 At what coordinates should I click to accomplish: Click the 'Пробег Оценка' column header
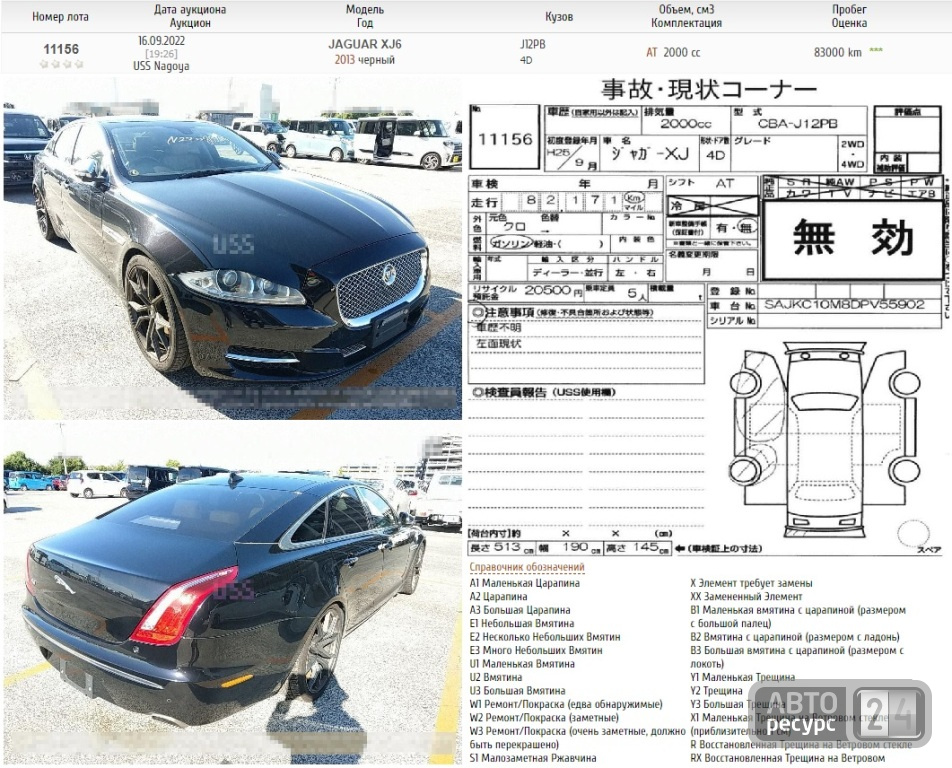click(849, 16)
